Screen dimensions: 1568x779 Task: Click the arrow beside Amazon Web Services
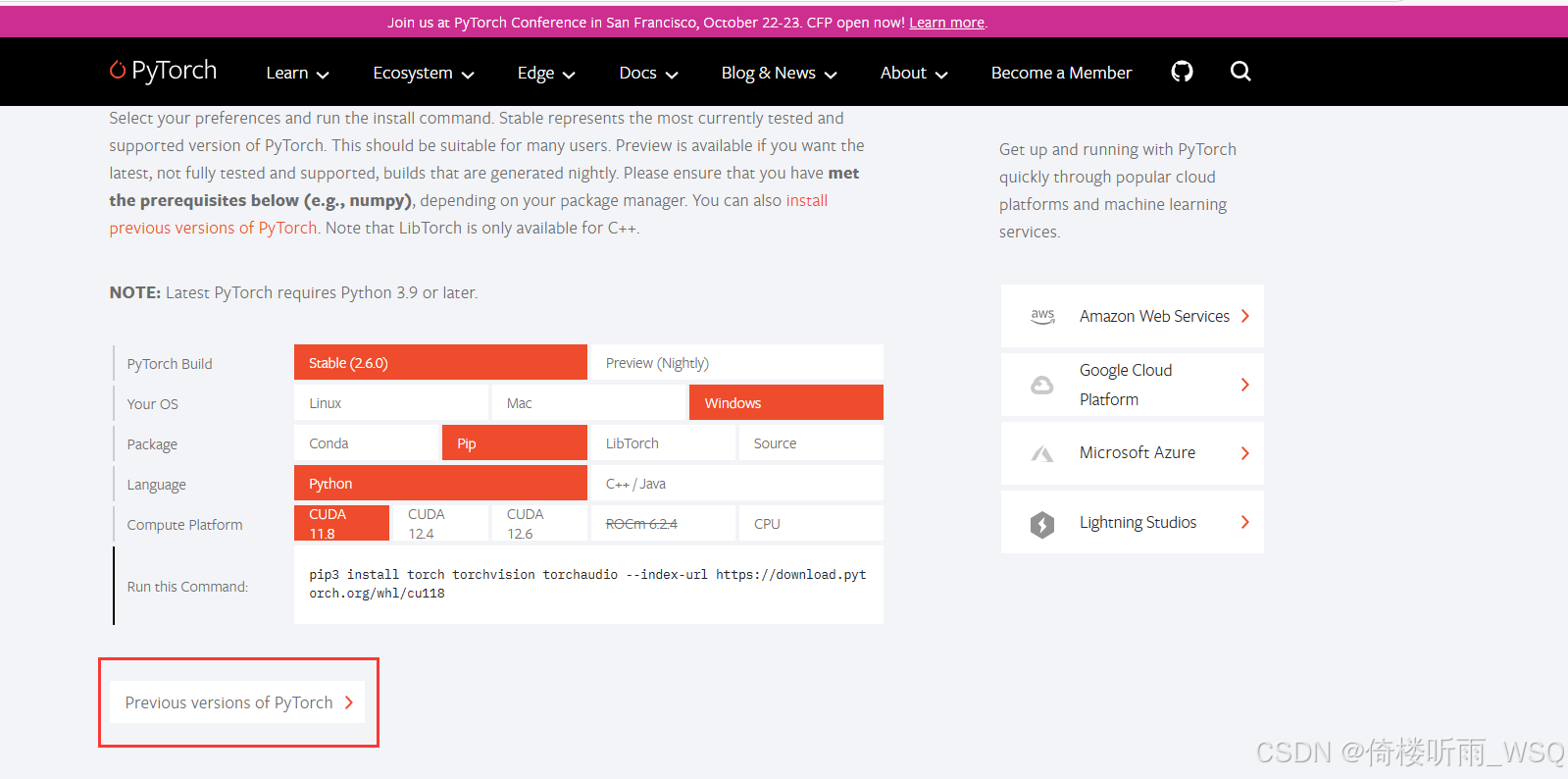(1245, 316)
